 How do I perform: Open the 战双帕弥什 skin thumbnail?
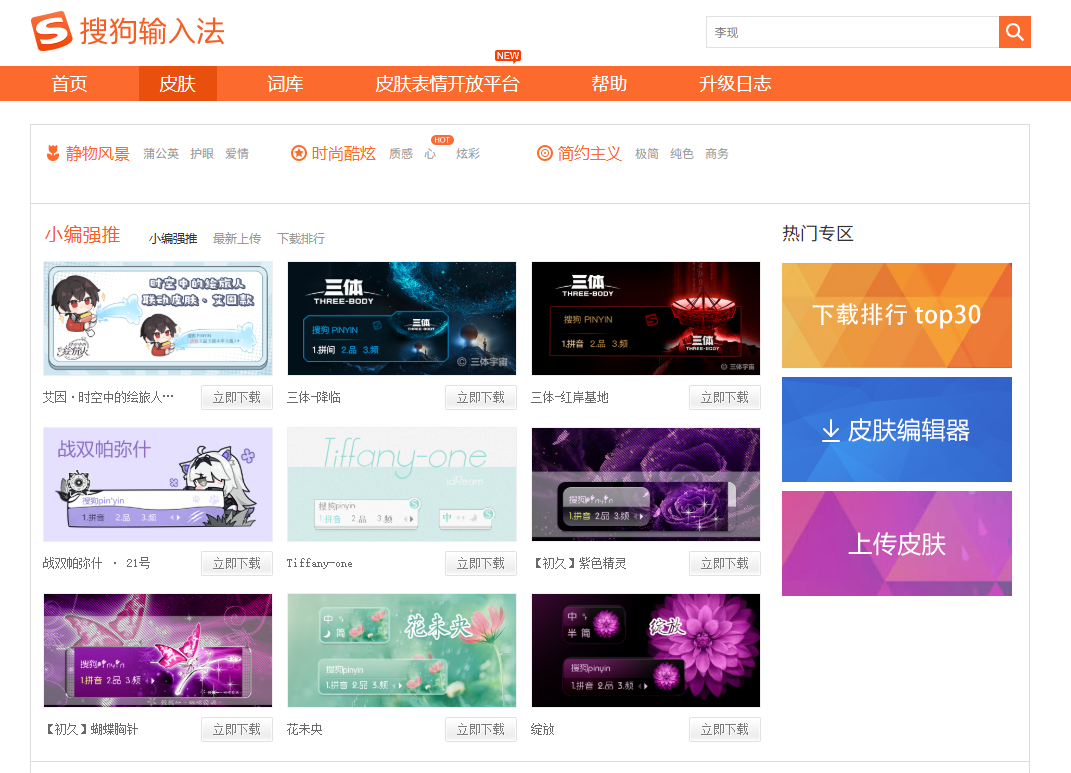click(x=158, y=485)
